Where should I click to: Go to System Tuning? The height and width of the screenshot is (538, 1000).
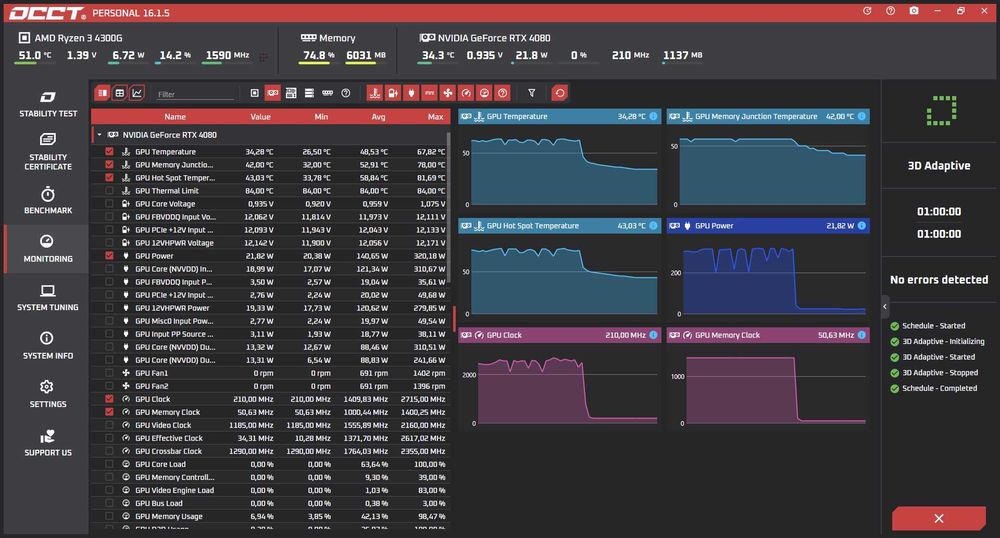pos(48,298)
